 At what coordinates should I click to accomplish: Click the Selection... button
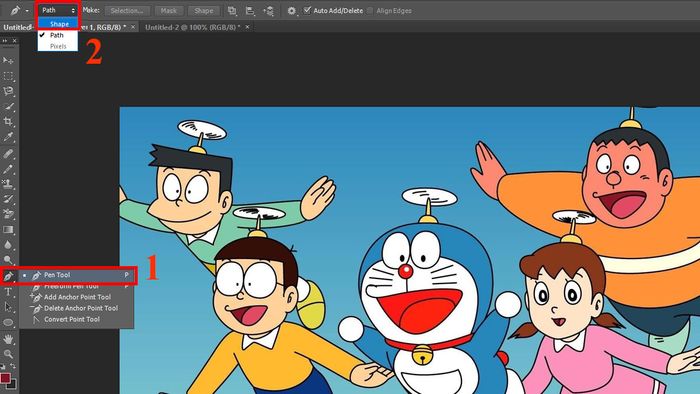tap(127, 11)
